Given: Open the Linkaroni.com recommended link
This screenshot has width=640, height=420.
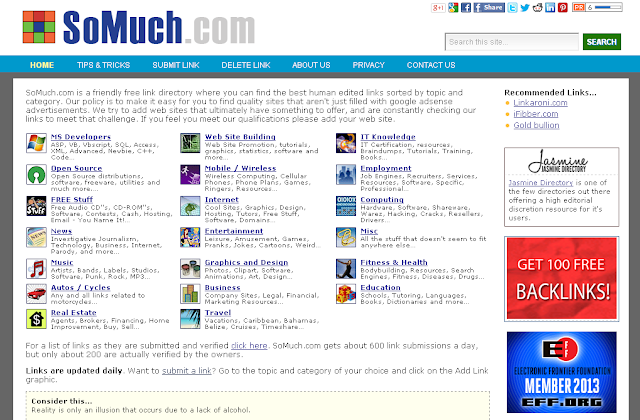Looking at the screenshot, I should [x=540, y=102].
